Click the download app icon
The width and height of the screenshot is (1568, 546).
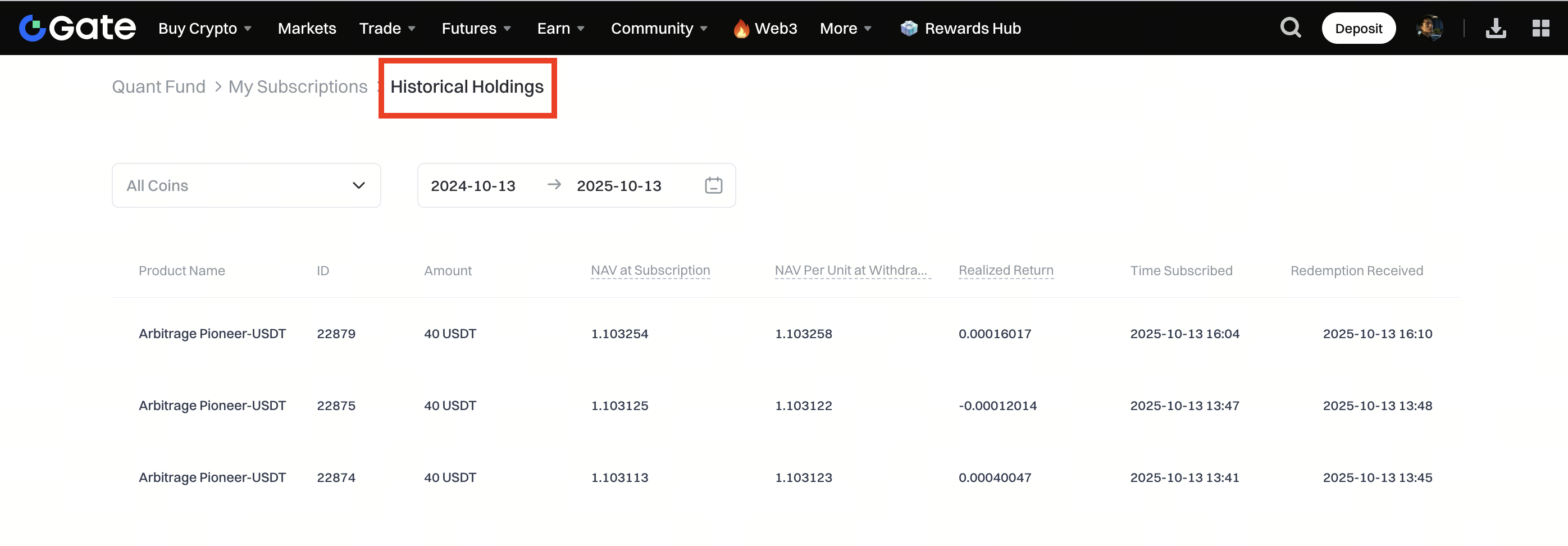(1495, 28)
